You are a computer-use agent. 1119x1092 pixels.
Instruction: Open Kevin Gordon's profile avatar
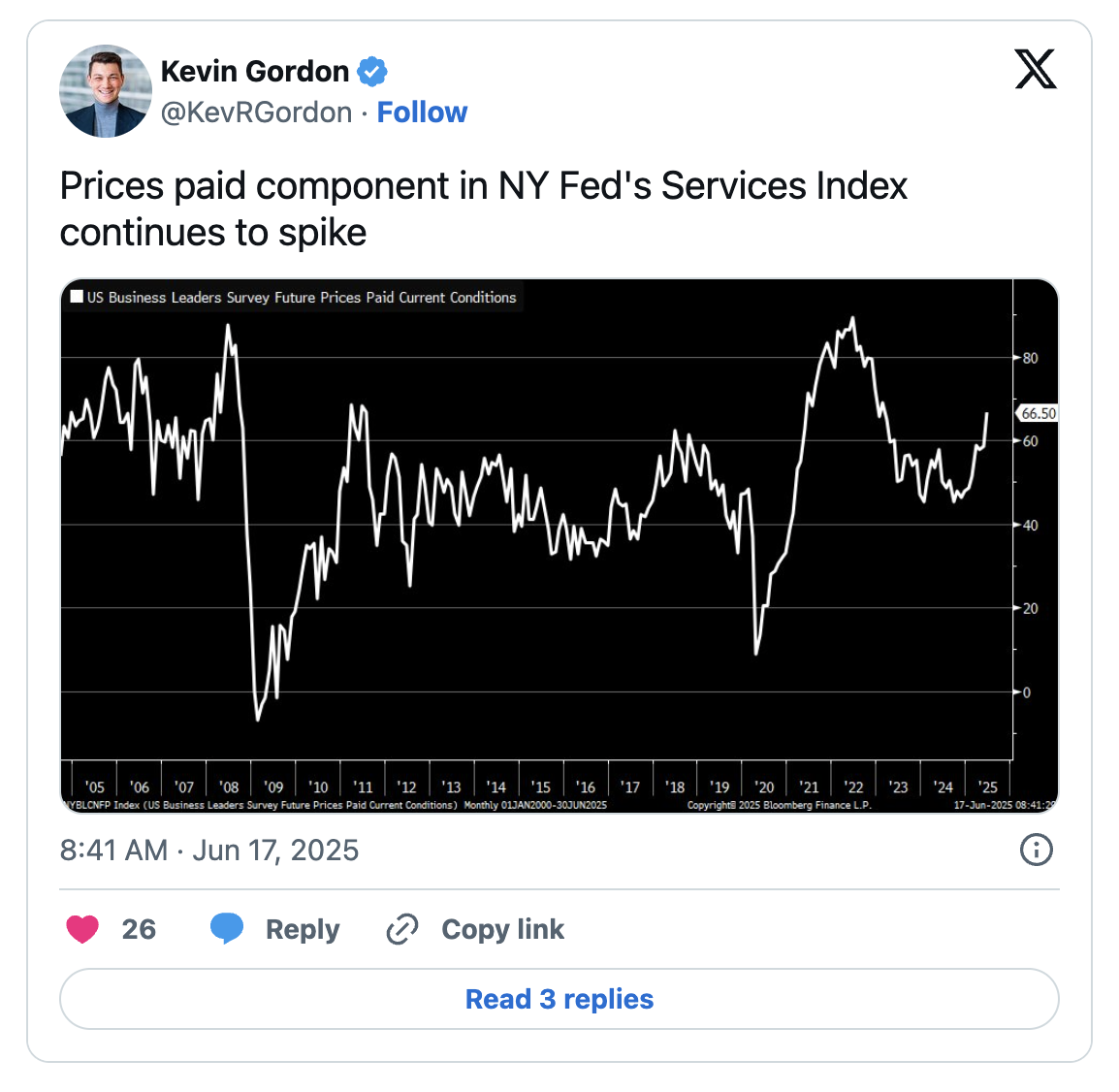(105, 91)
